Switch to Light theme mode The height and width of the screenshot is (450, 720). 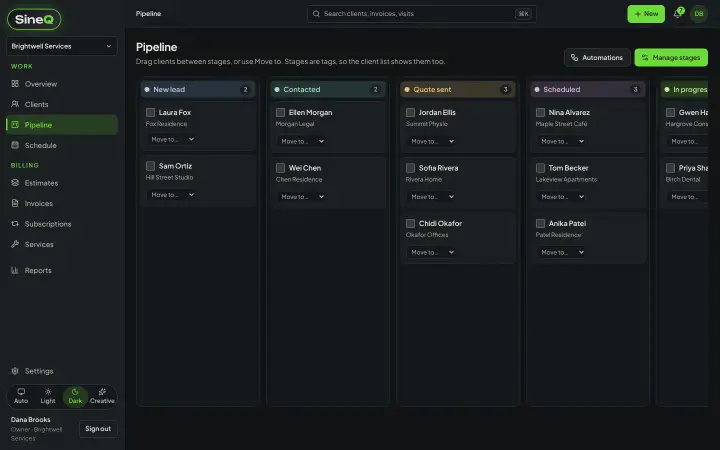[48, 396]
